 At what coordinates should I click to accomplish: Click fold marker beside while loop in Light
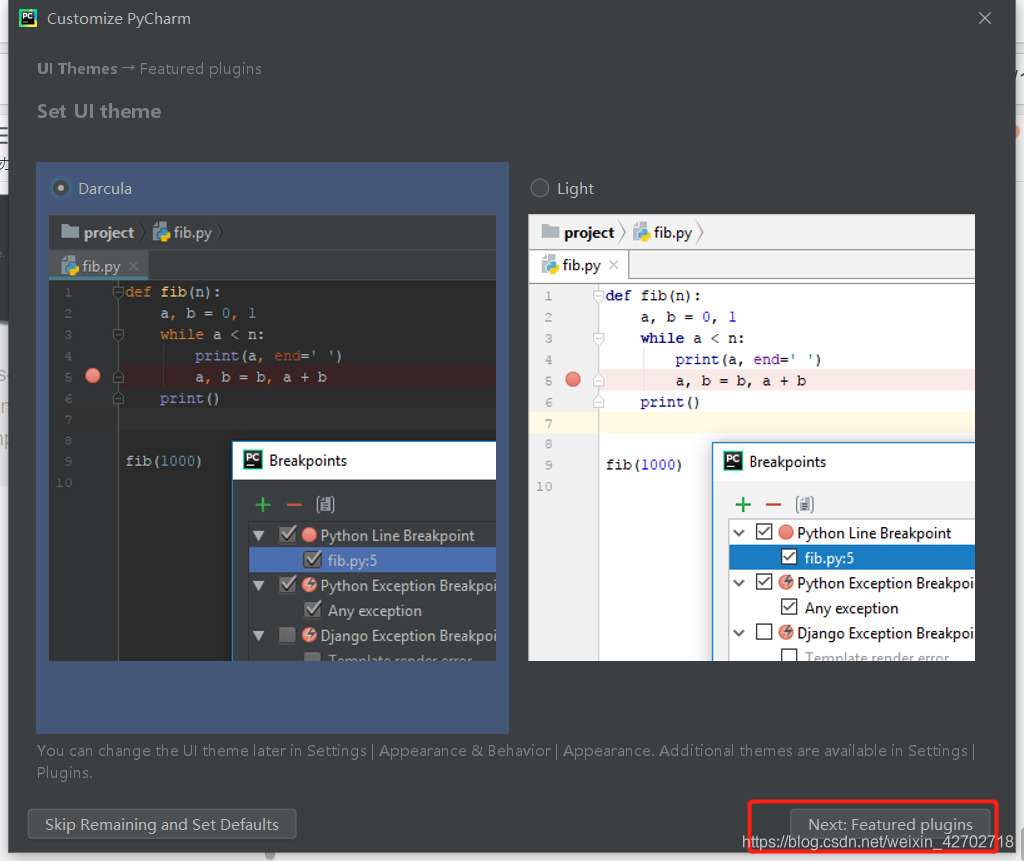(598, 338)
